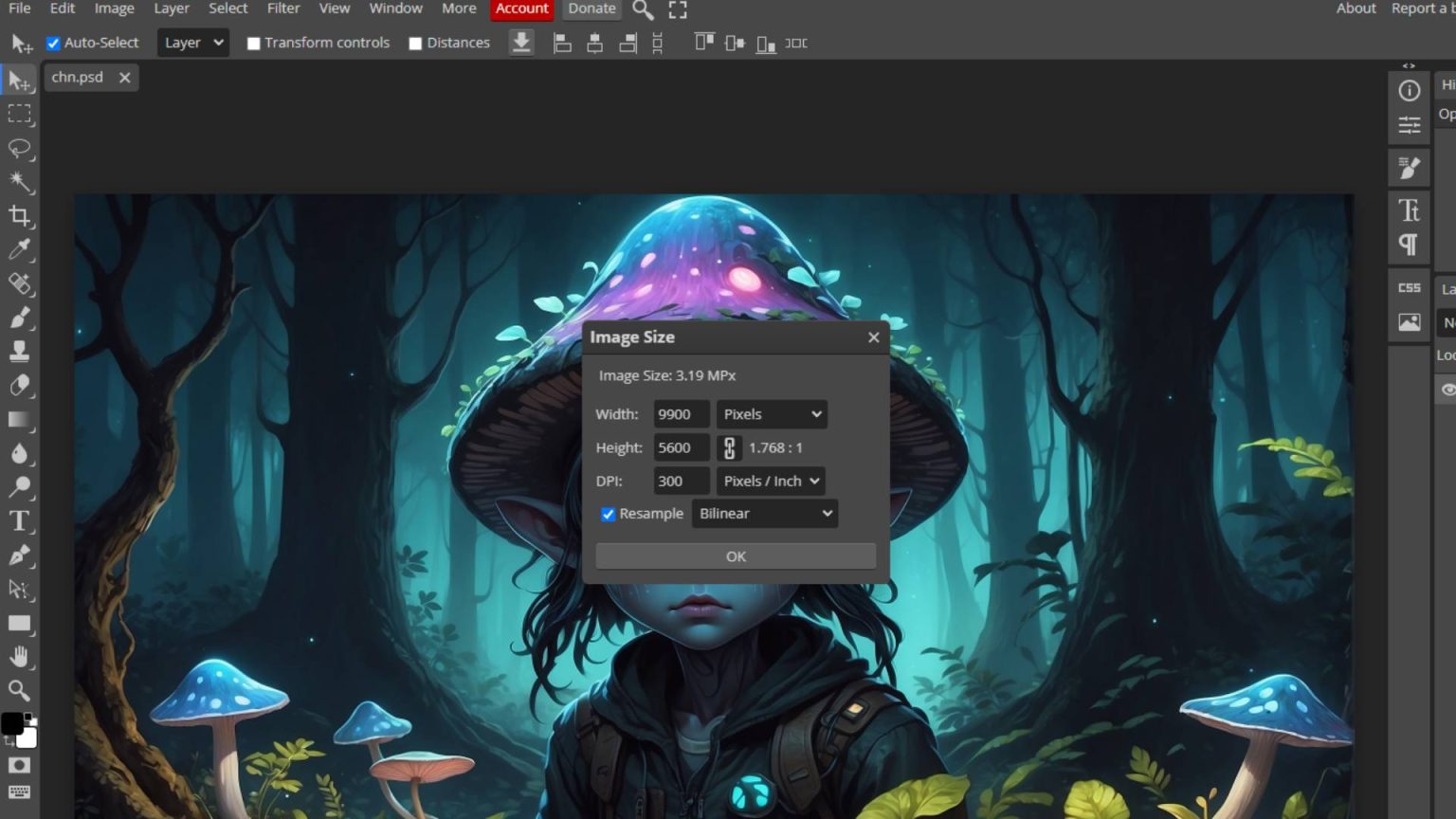Select the Eyedropper tool

tap(19, 249)
